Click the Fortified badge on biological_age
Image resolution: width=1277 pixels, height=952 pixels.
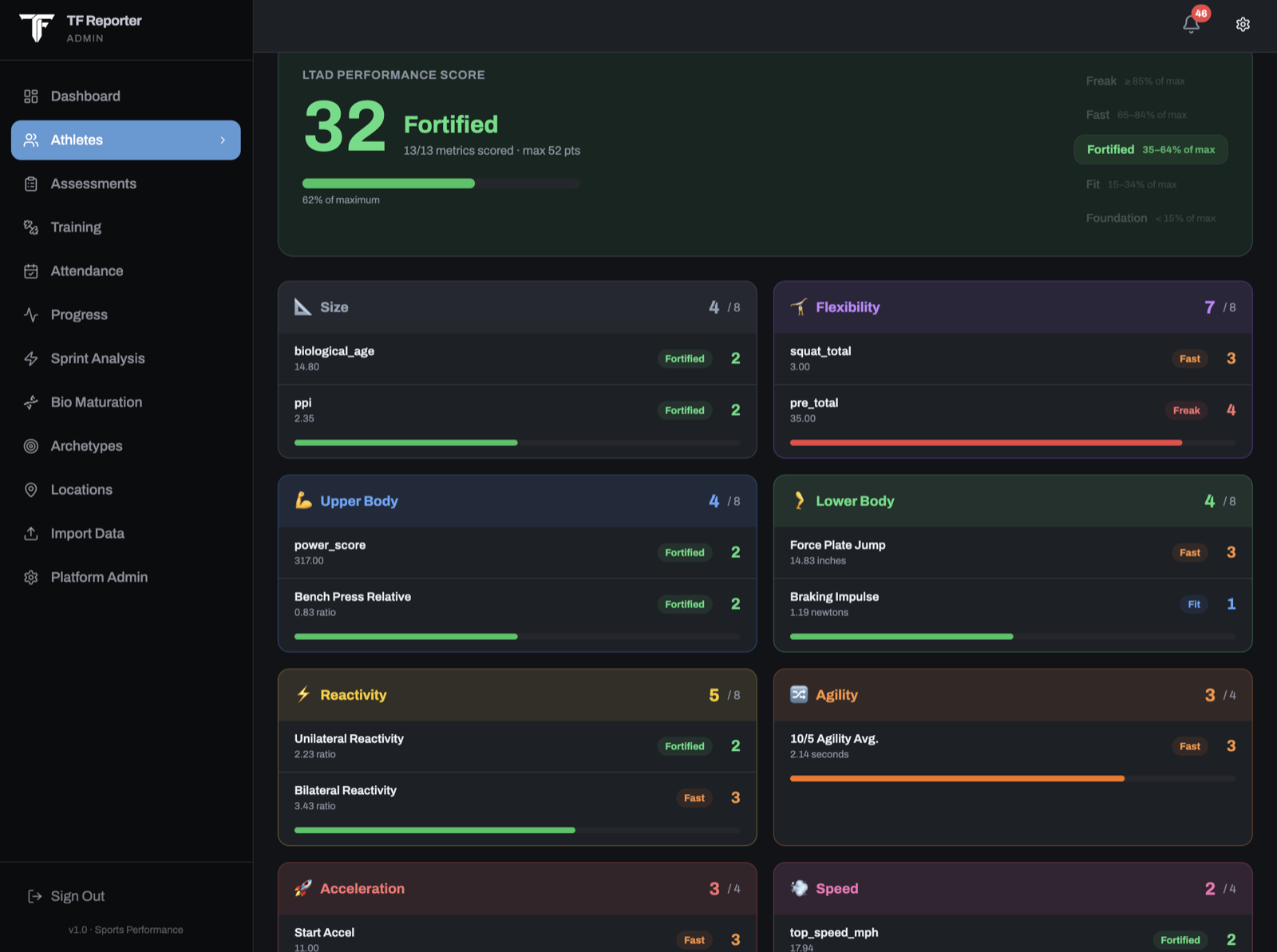pyautogui.click(x=685, y=359)
